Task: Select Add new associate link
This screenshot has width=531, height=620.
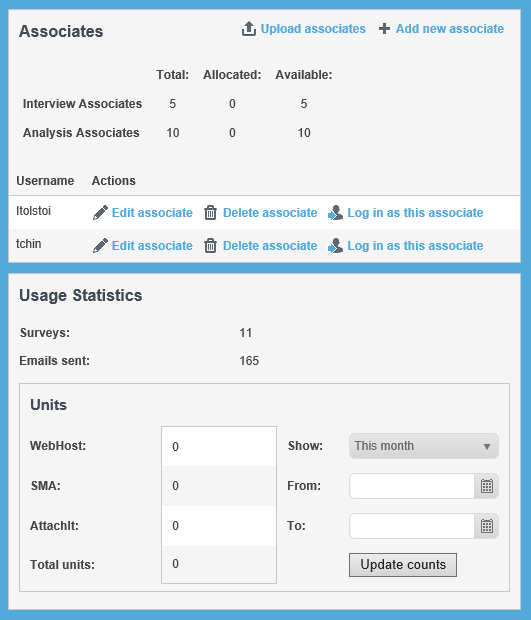Action: point(450,29)
